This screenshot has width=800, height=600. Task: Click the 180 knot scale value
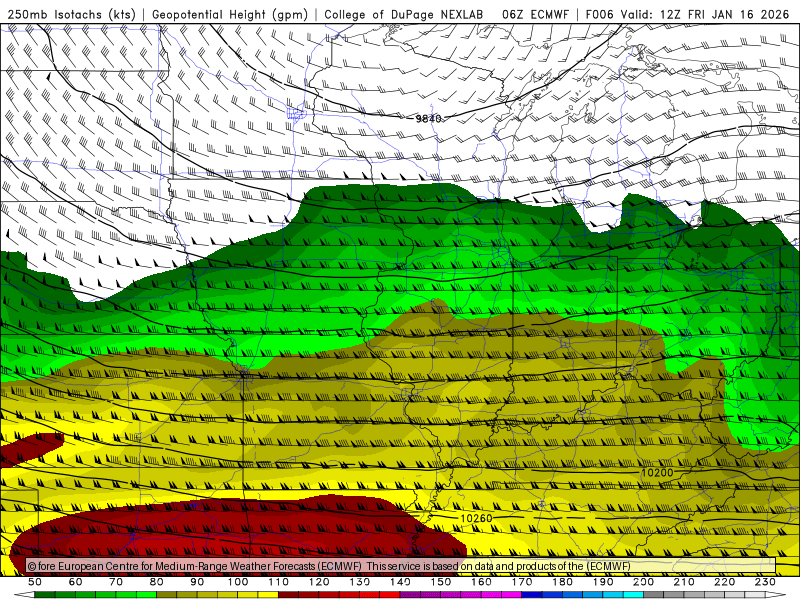point(562,582)
